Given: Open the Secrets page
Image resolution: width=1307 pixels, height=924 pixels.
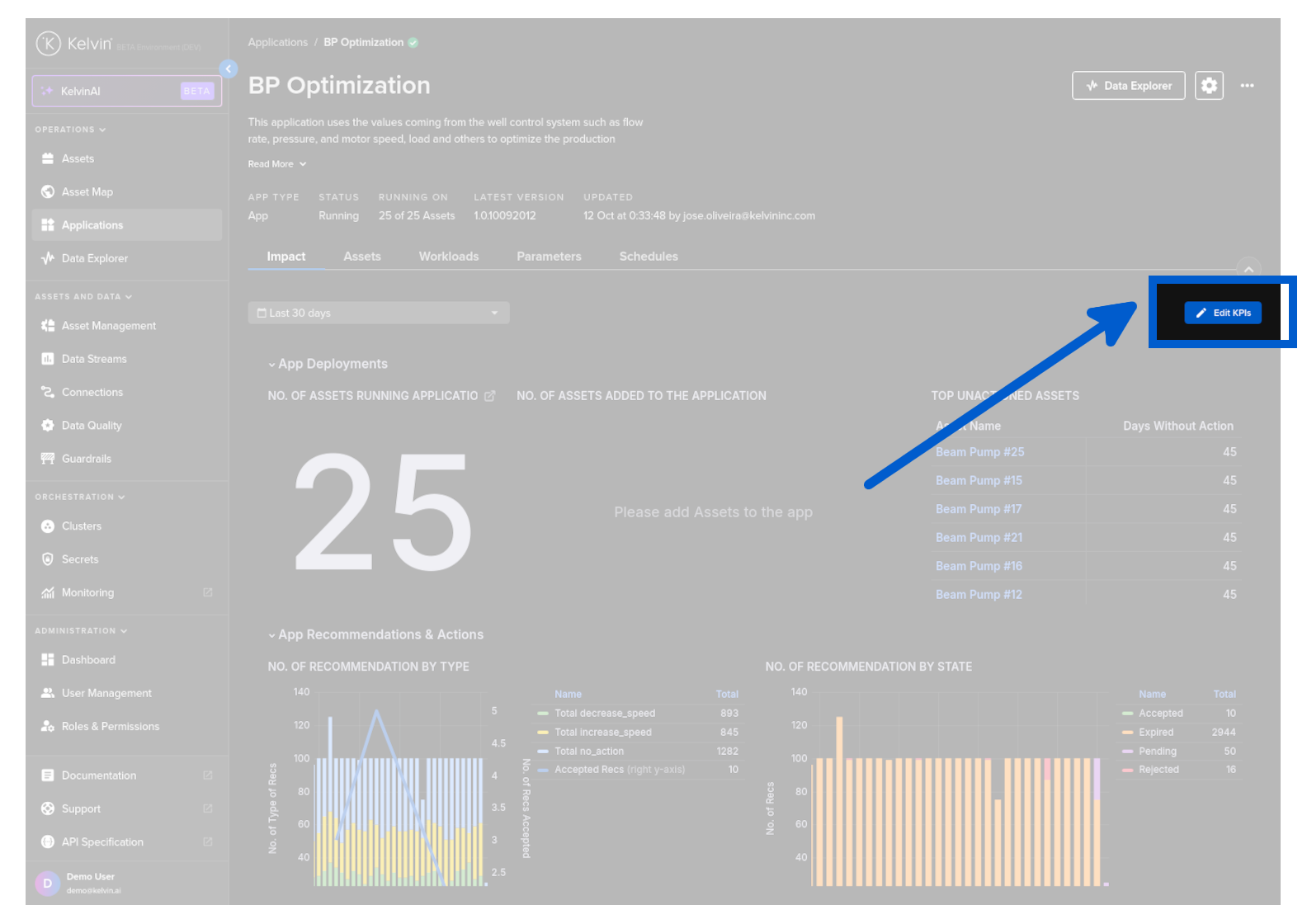Looking at the screenshot, I should [x=79, y=559].
